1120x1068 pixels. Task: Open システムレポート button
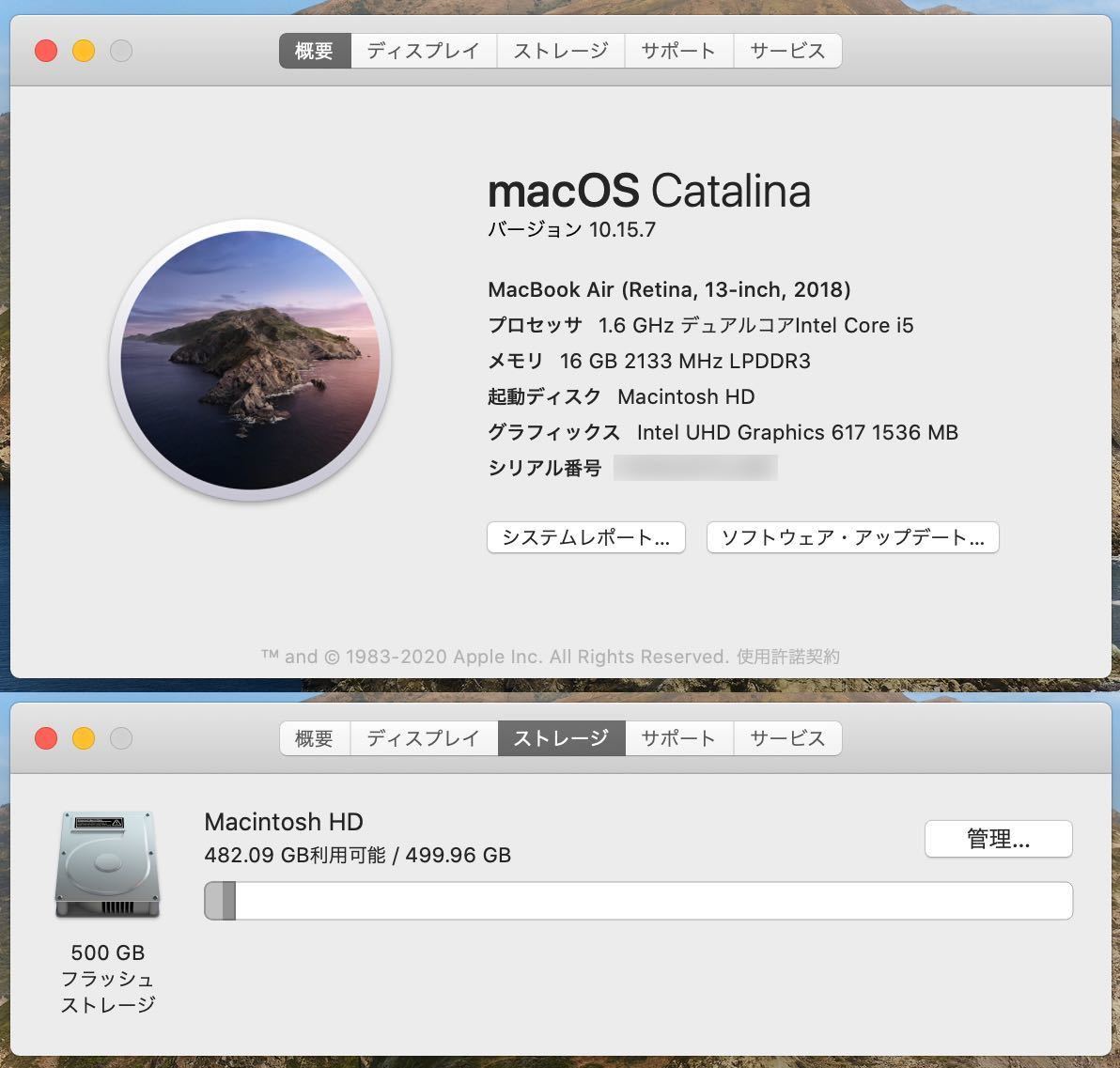point(585,537)
